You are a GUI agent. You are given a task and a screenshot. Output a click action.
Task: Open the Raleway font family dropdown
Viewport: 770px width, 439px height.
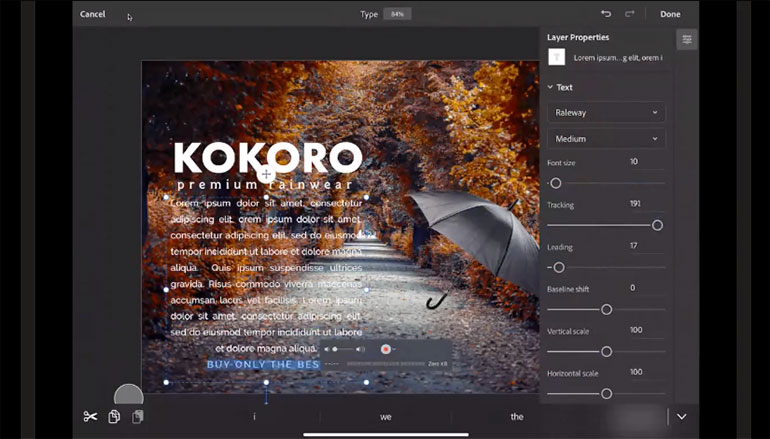606,113
